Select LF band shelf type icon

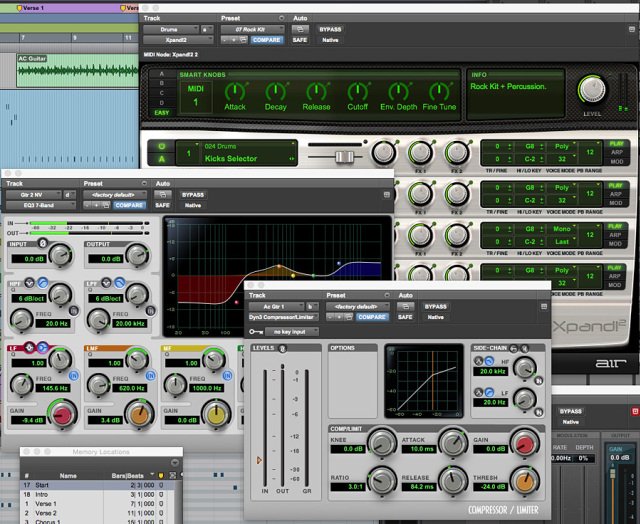(42, 348)
